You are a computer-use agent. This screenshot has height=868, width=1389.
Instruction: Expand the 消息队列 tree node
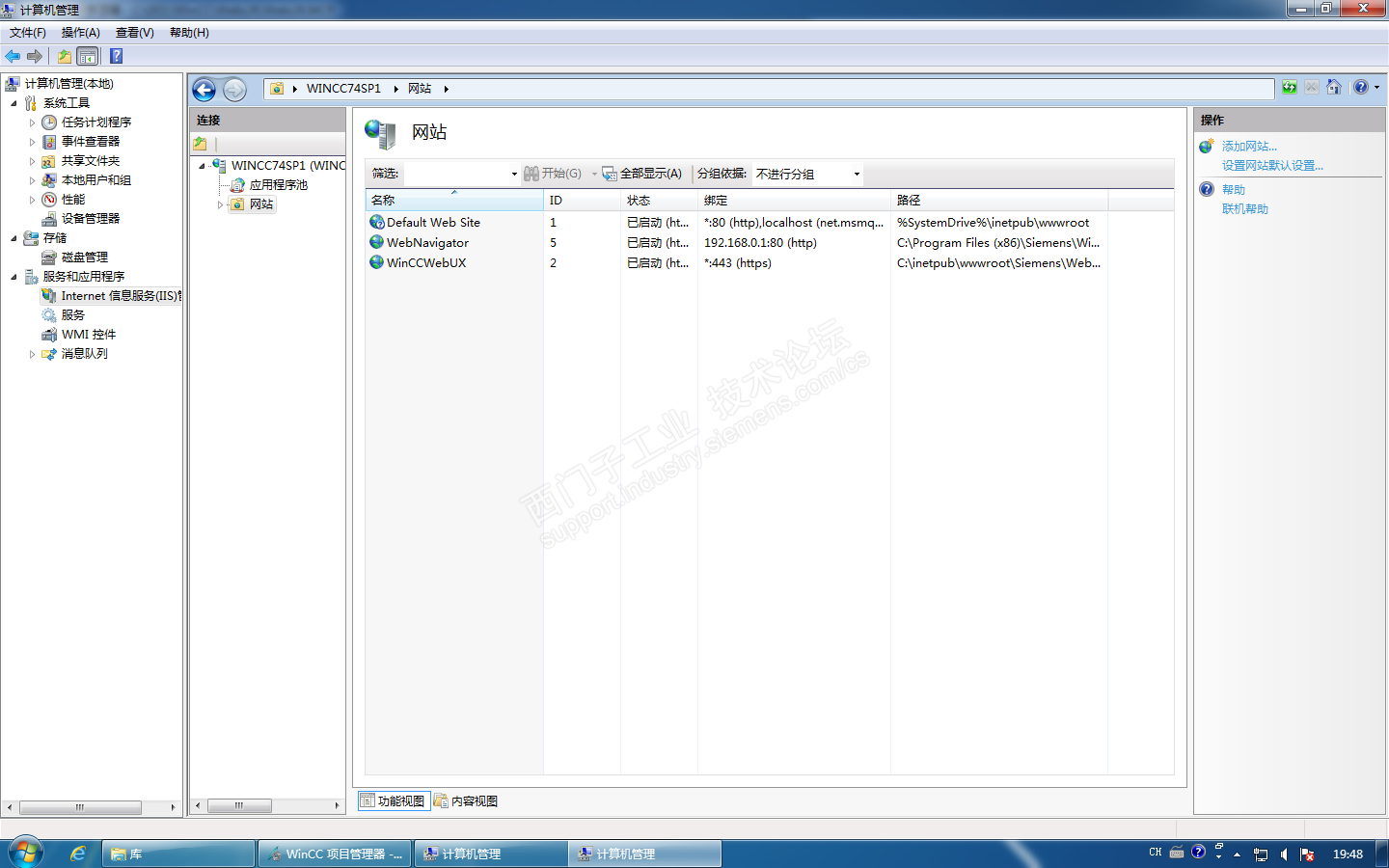[x=32, y=354]
